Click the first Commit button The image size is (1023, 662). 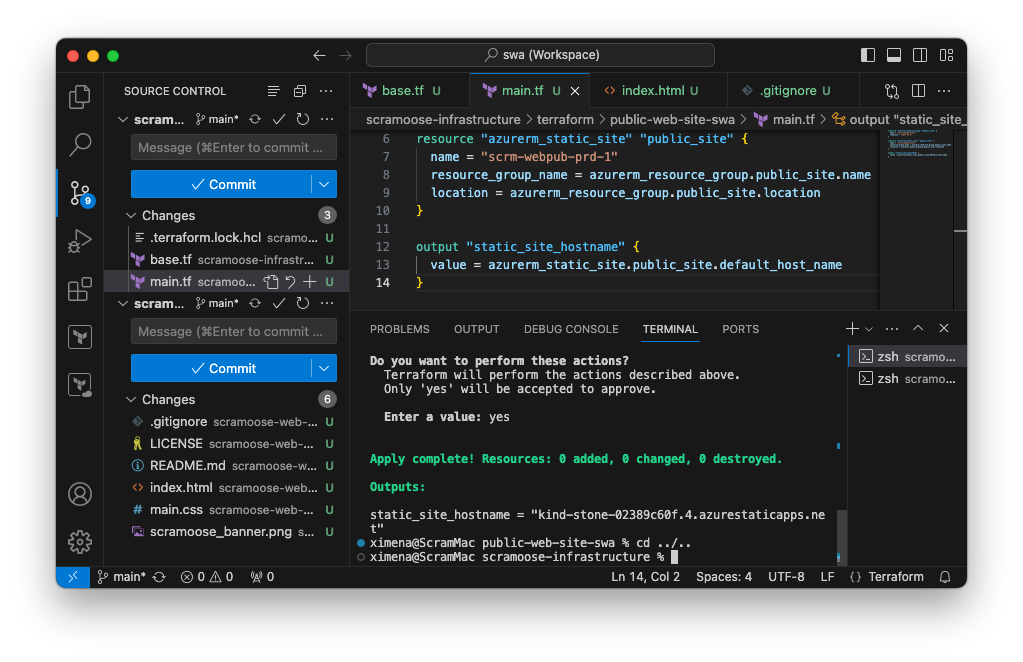click(x=222, y=185)
